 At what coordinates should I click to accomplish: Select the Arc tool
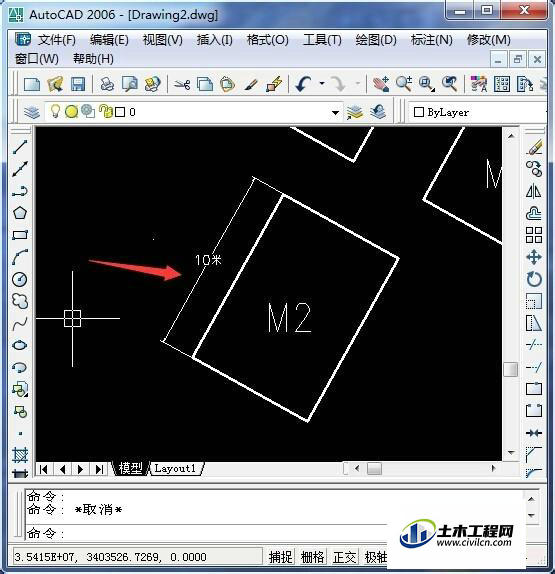(x=20, y=257)
